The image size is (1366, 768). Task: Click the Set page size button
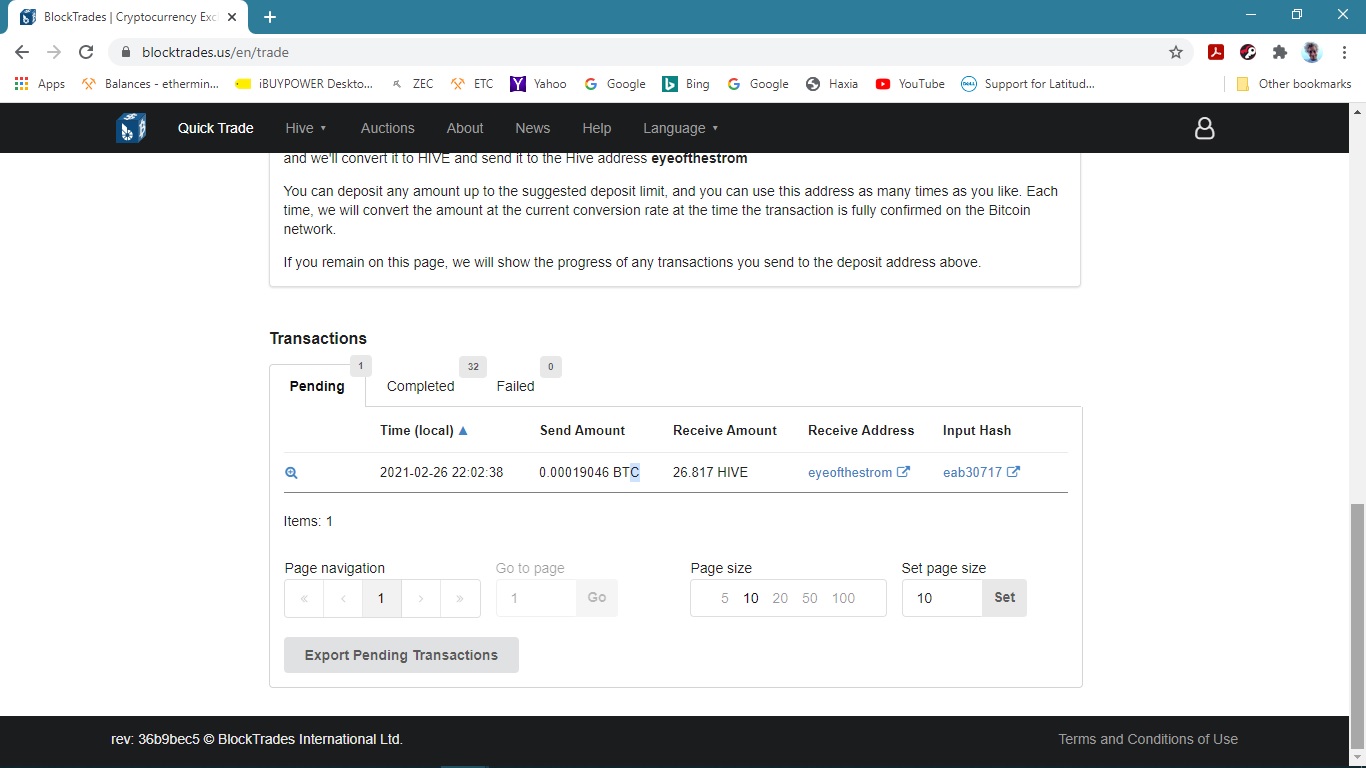click(1004, 597)
